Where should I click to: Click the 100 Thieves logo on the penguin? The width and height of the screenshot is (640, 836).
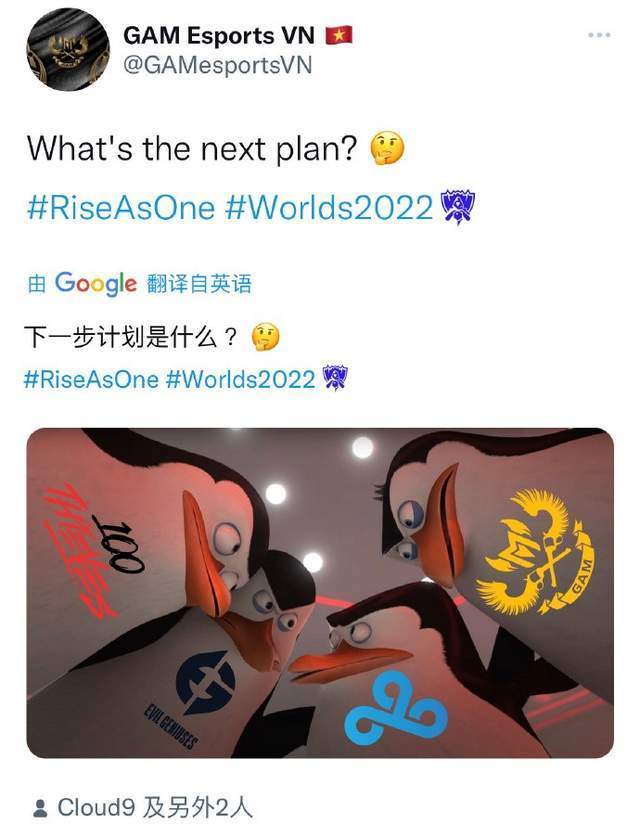[93, 551]
